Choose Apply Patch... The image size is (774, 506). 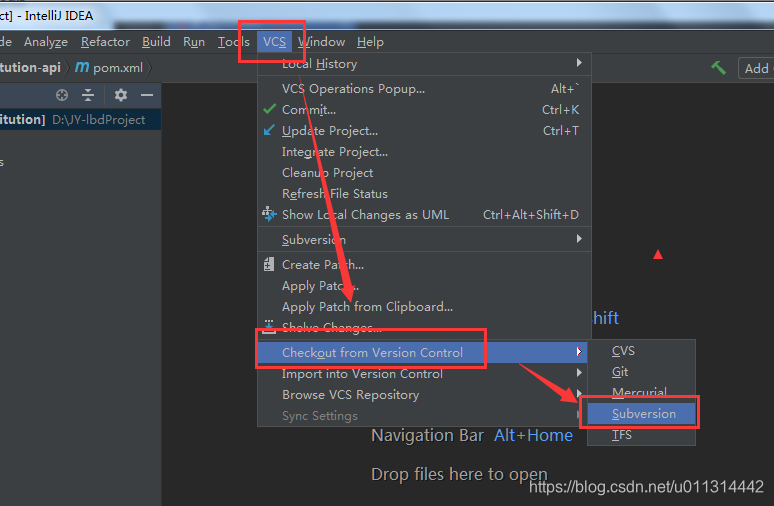(x=425, y=286)
